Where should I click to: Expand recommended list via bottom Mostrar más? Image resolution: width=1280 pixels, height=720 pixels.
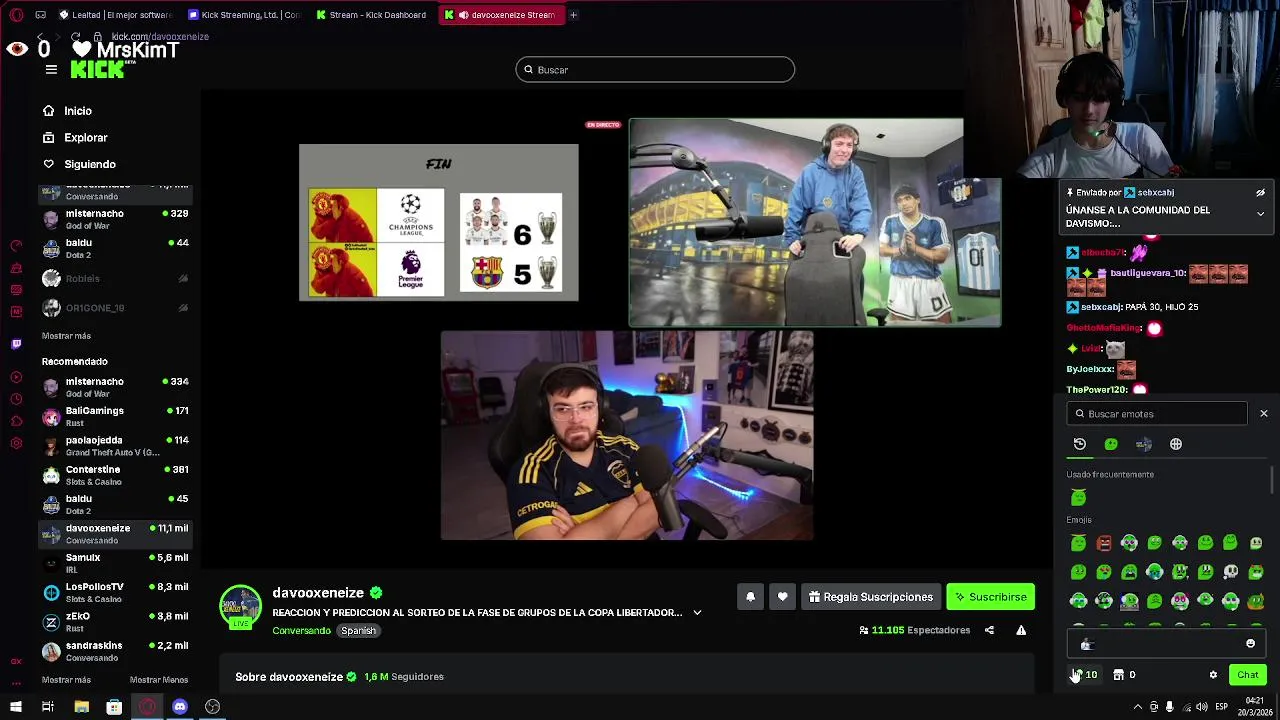[x=66, y=680]
